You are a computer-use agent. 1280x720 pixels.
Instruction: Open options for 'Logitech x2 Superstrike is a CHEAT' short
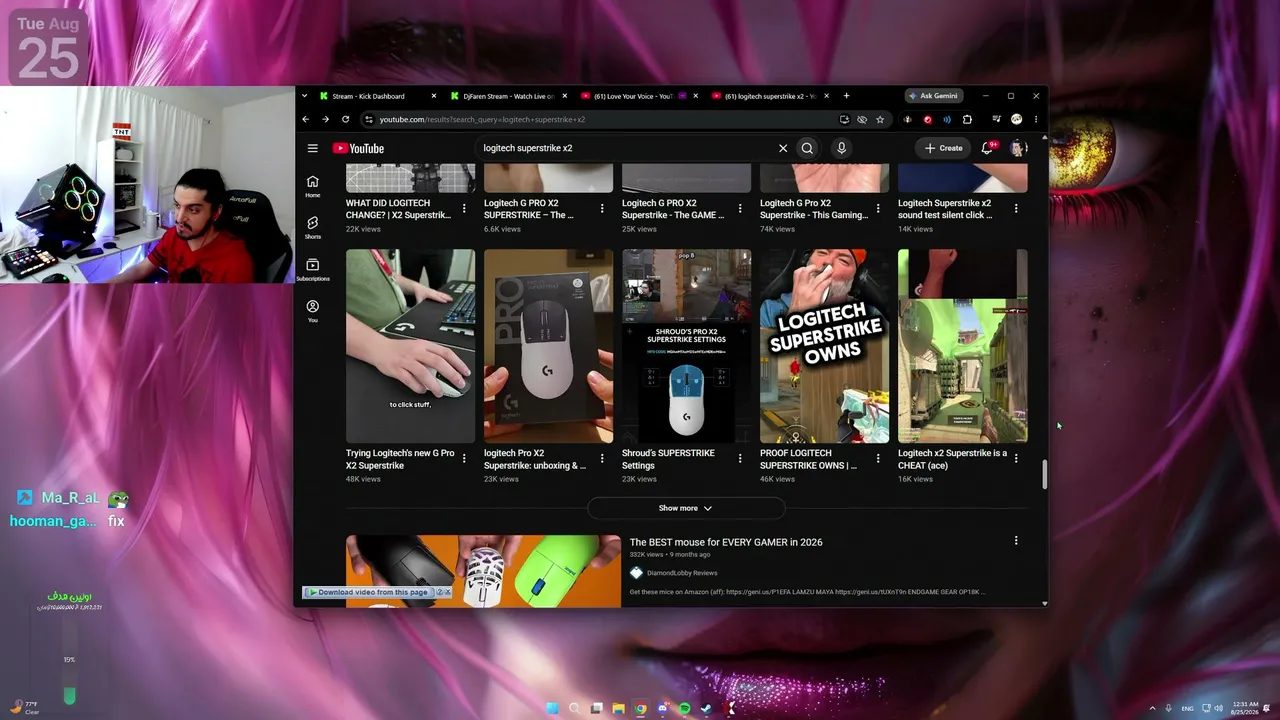[x=1016, y=458]
